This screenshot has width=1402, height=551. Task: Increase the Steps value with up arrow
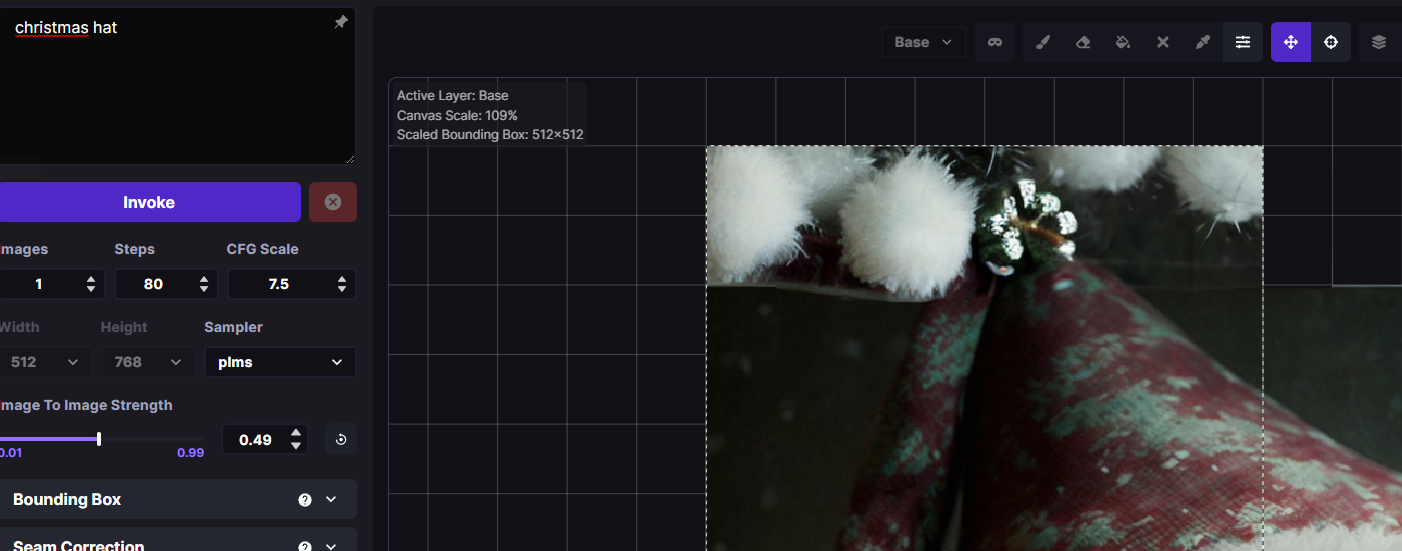pos(204,279)
